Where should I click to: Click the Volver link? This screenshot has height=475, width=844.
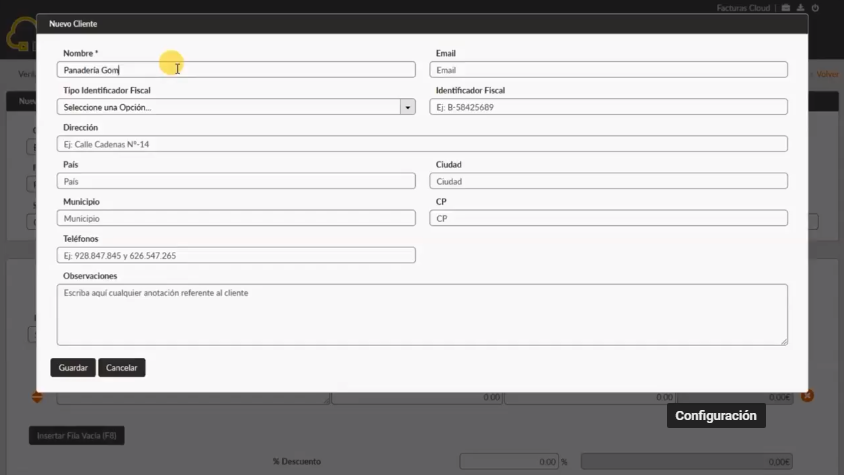[826, 74]
